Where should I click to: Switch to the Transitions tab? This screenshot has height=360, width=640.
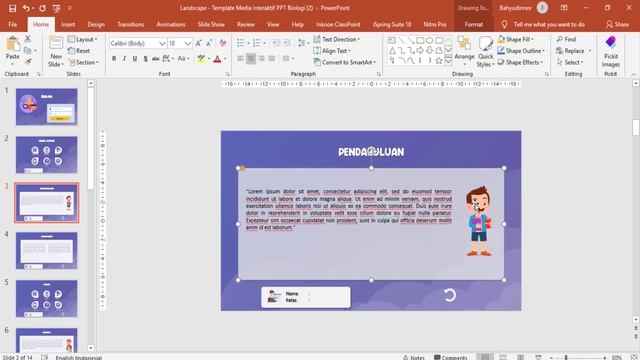[x=131, y=24]
